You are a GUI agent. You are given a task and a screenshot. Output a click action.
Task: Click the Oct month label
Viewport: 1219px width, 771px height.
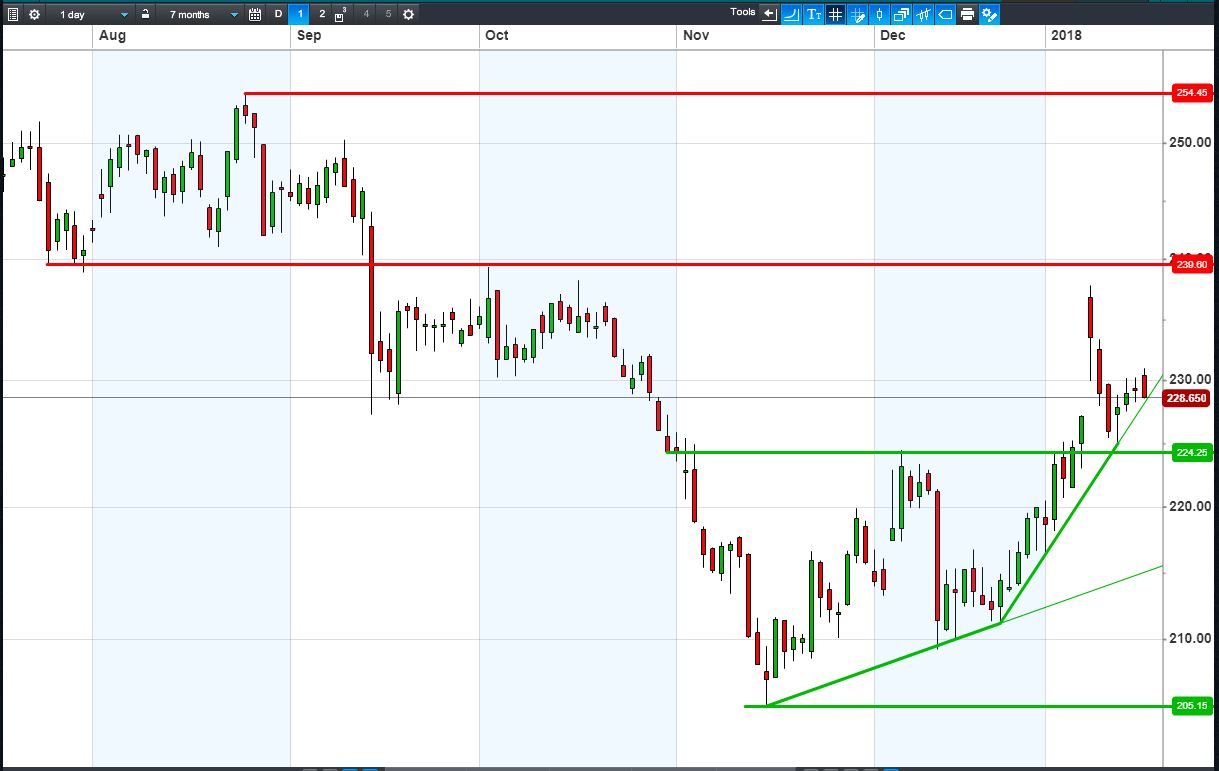coord(496,35)
